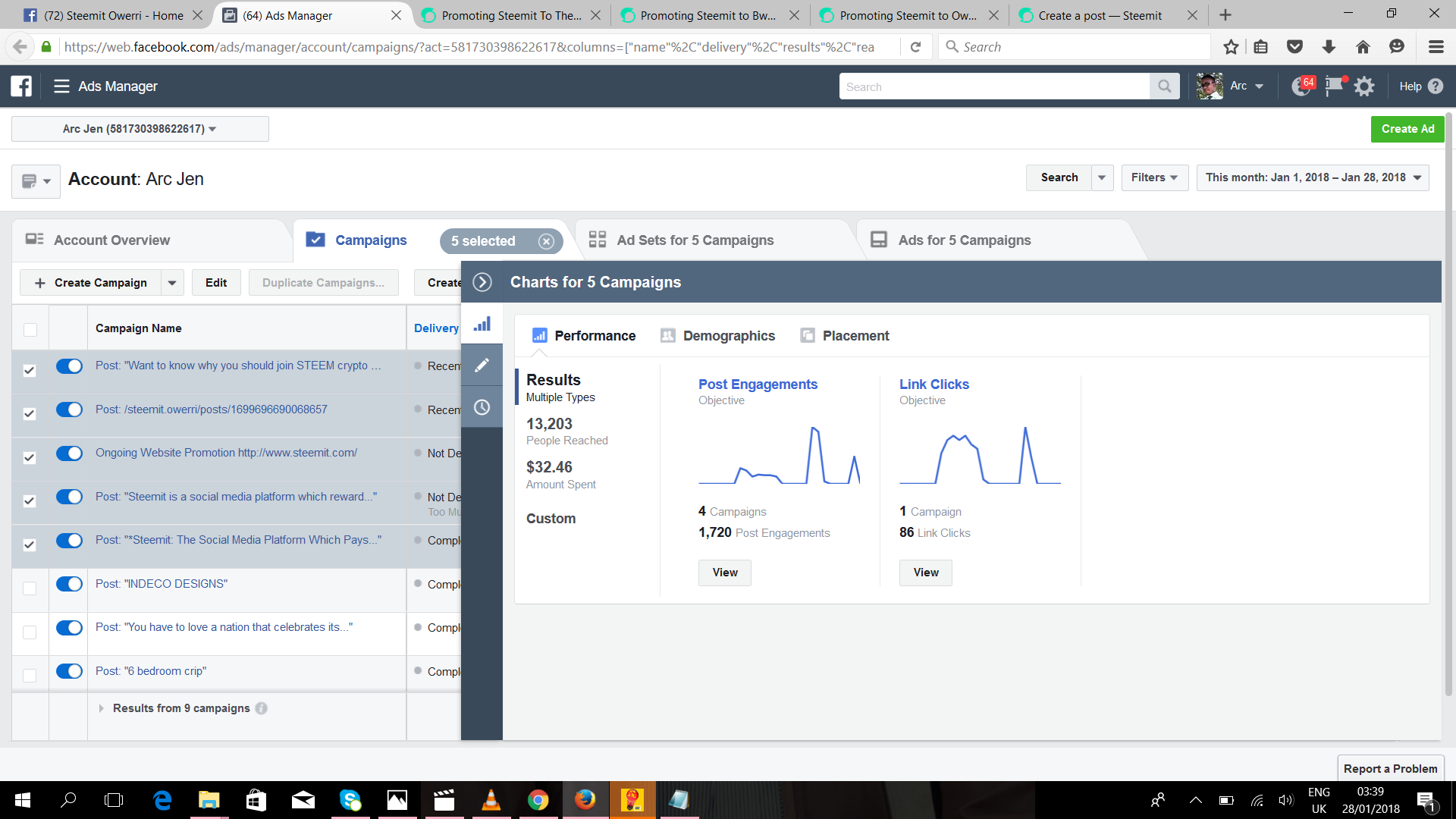Viewport: 1456px width, 819px height.
Task: Click View under Post Engagements
Action: pyautogui.click(x=725, y=573)
